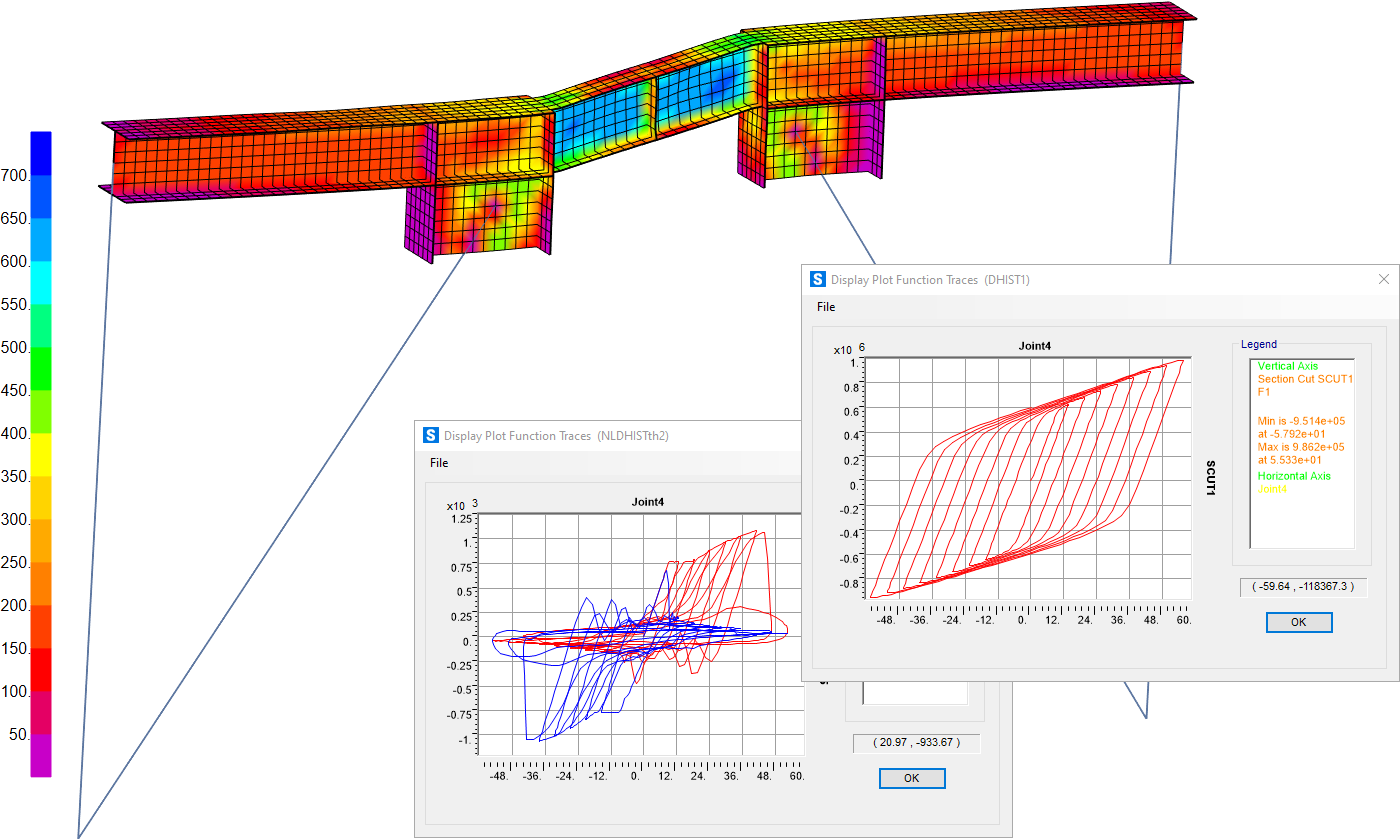Screen dimensions: 1400x839
Task: Click "Horizontal Axis" in the Legend list
Action: pyautogui.click(x=1294, y=476)
